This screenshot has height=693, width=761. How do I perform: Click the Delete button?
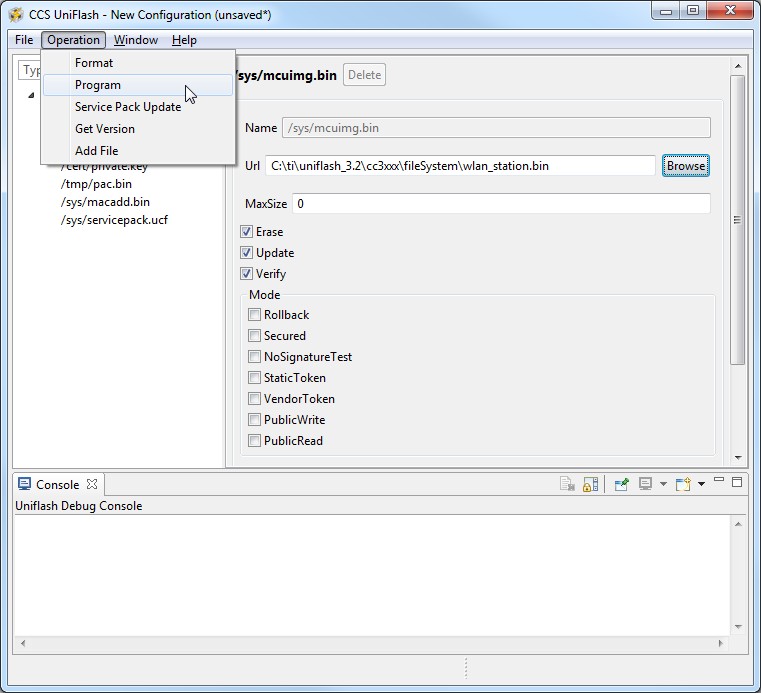(364, 75)
